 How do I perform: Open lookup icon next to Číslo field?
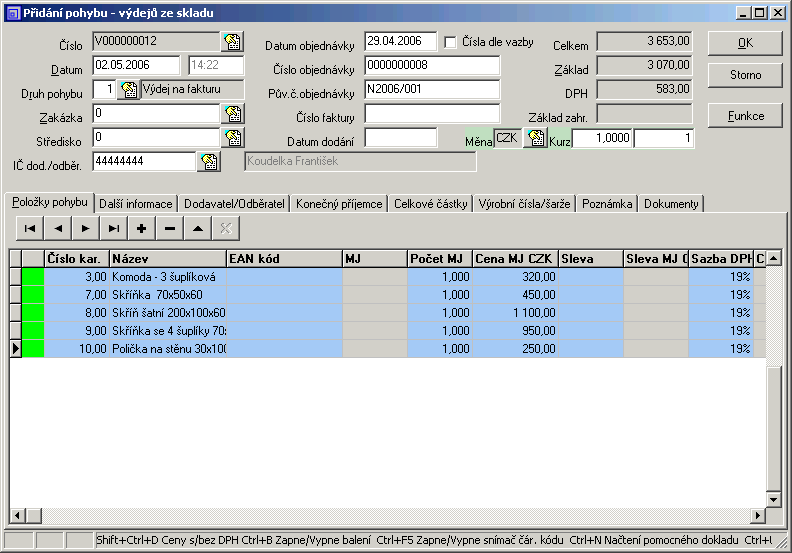point(232,41)
